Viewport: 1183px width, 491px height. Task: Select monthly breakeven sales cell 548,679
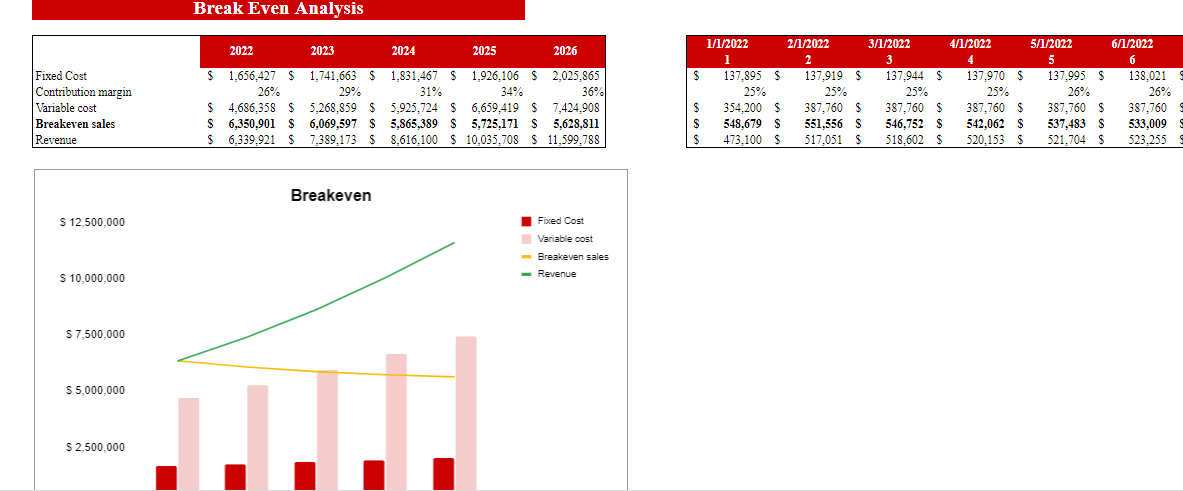pyautogui.click(x=727, y=124)
